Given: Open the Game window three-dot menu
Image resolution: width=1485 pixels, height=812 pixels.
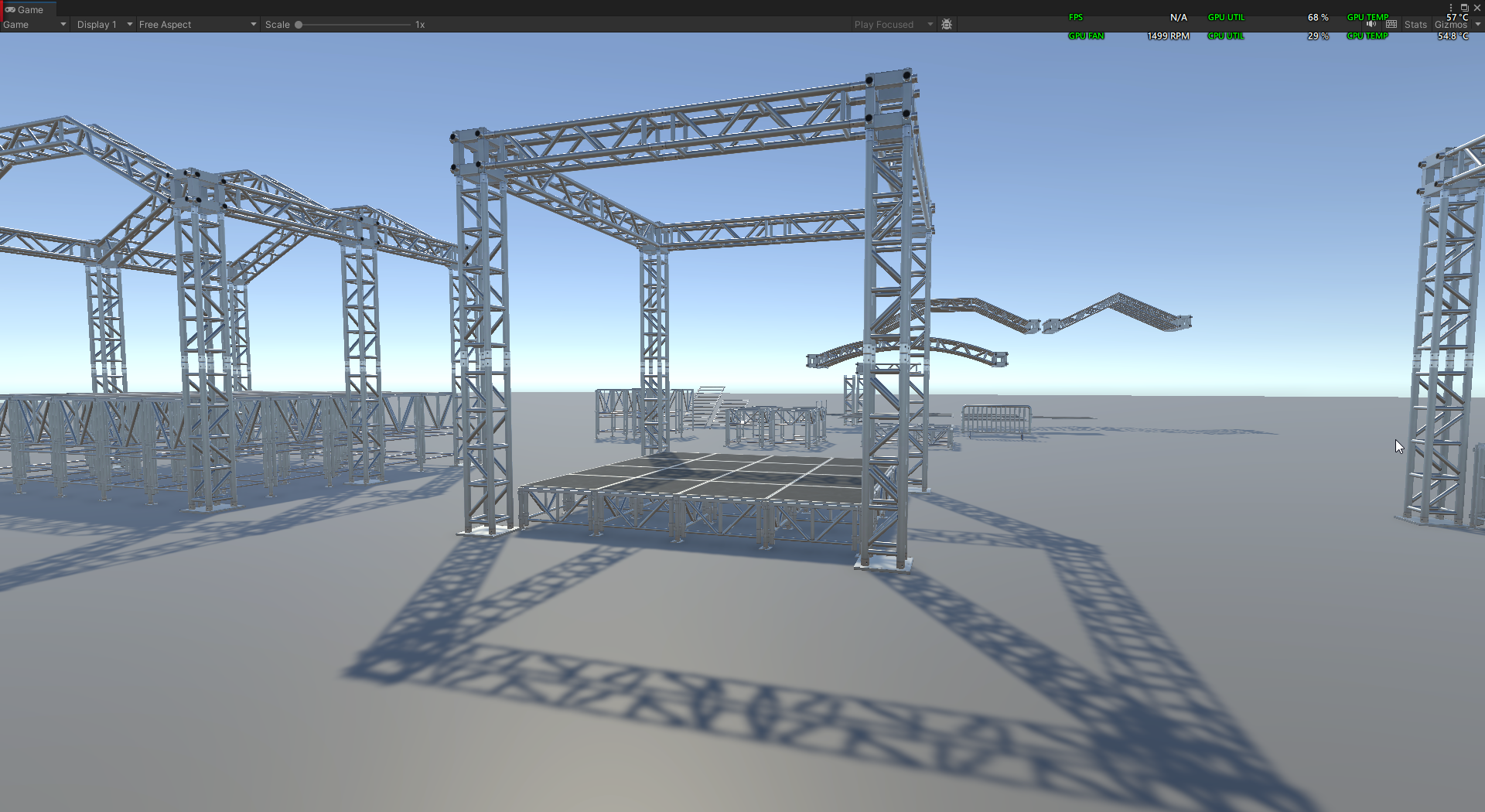Looking at the screenshot, I should point(1451,8).
